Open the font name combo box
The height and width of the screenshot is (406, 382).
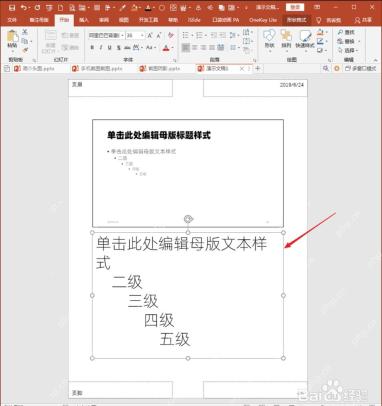[x=107, y=35]
